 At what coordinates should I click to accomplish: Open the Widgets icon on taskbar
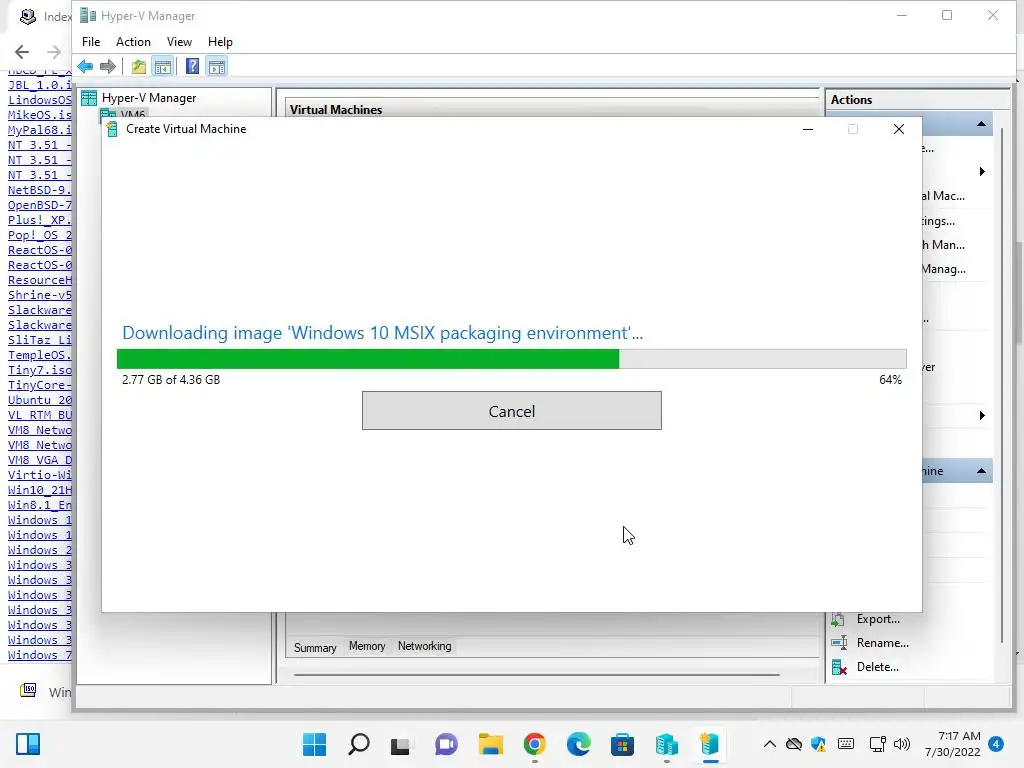[x=28, y=744]
